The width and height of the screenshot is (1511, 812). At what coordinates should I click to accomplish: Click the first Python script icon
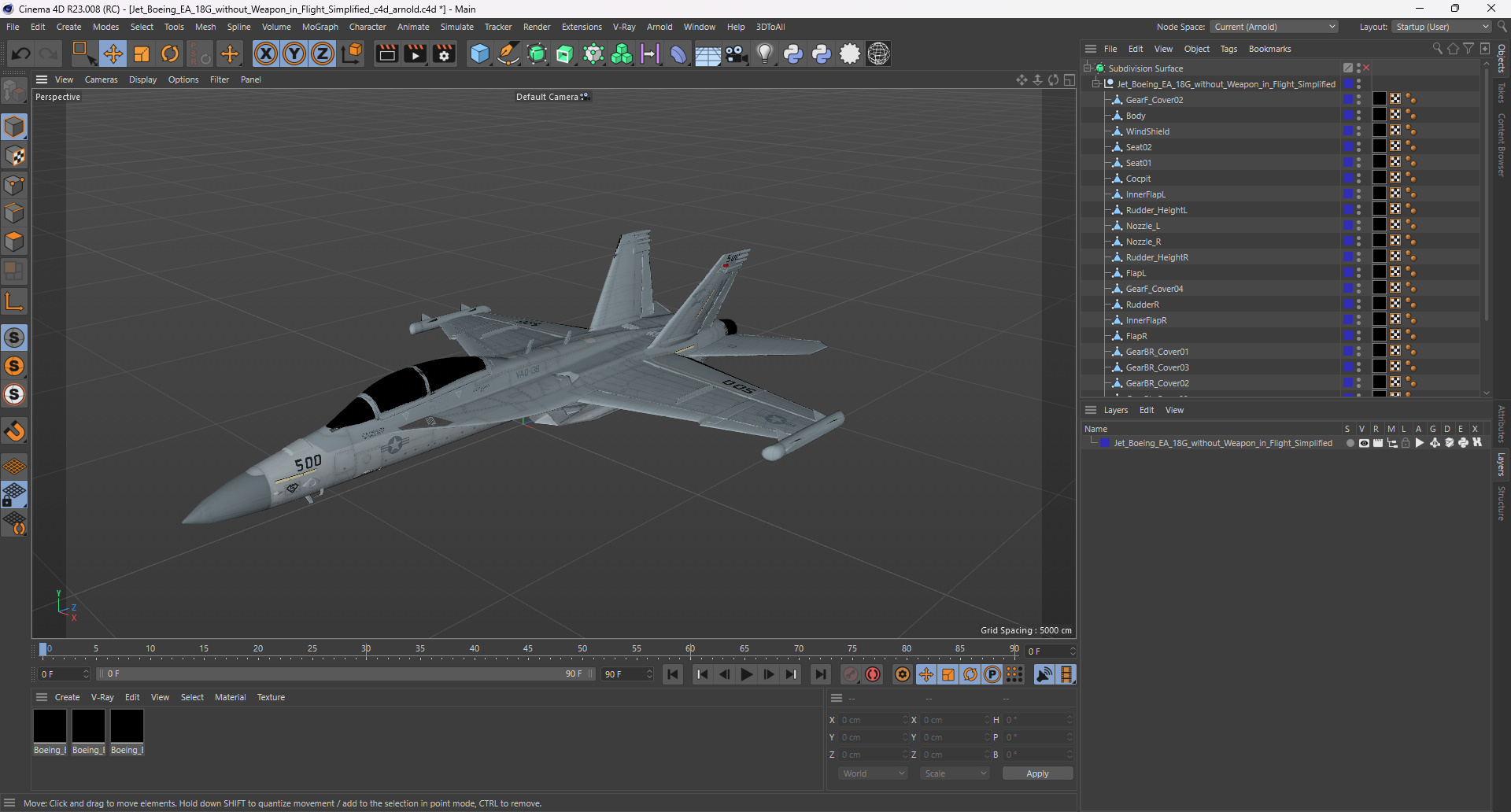point(793,54)
